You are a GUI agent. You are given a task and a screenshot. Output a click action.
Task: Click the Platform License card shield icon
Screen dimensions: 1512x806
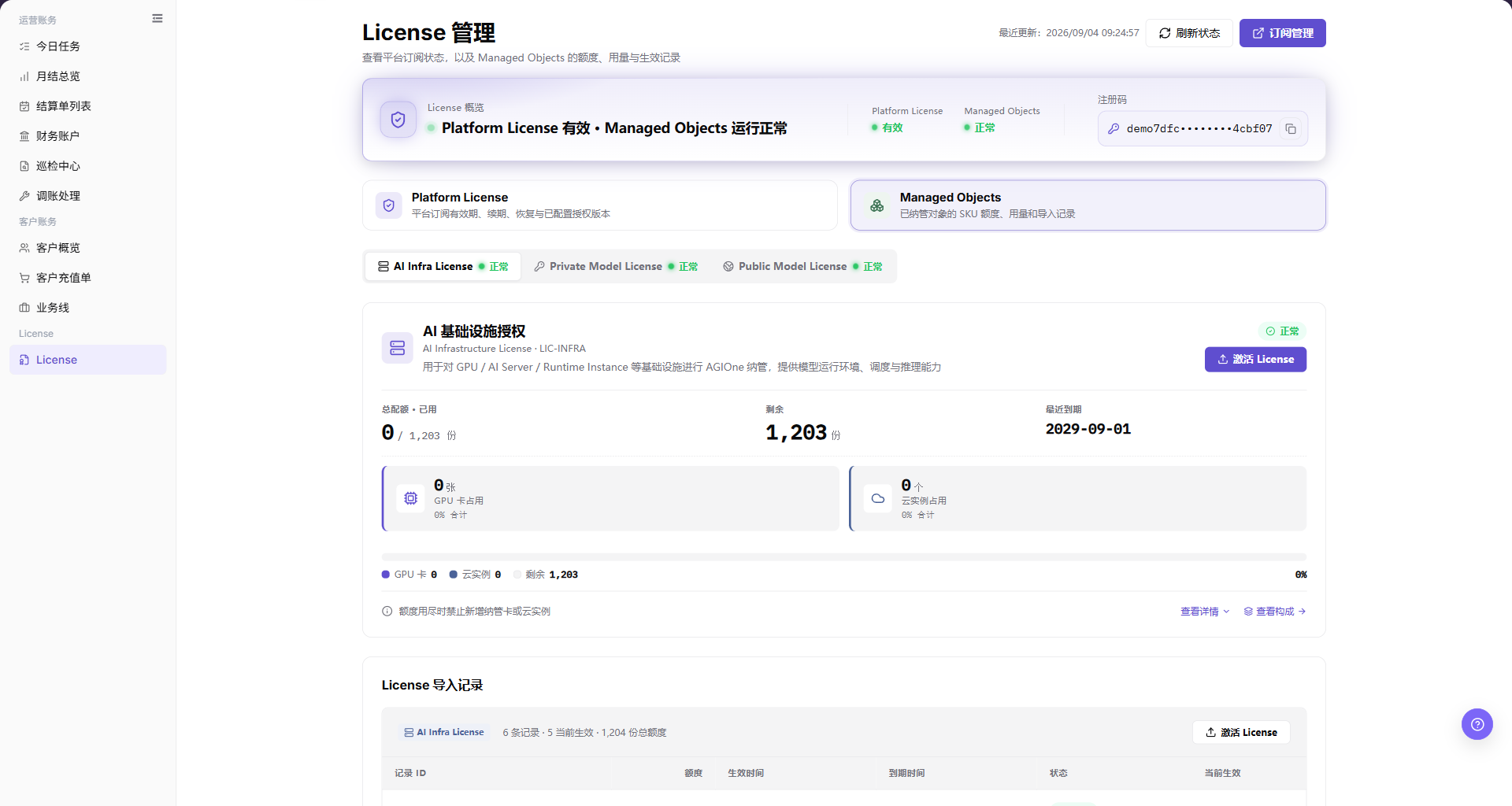click(389, 205)
